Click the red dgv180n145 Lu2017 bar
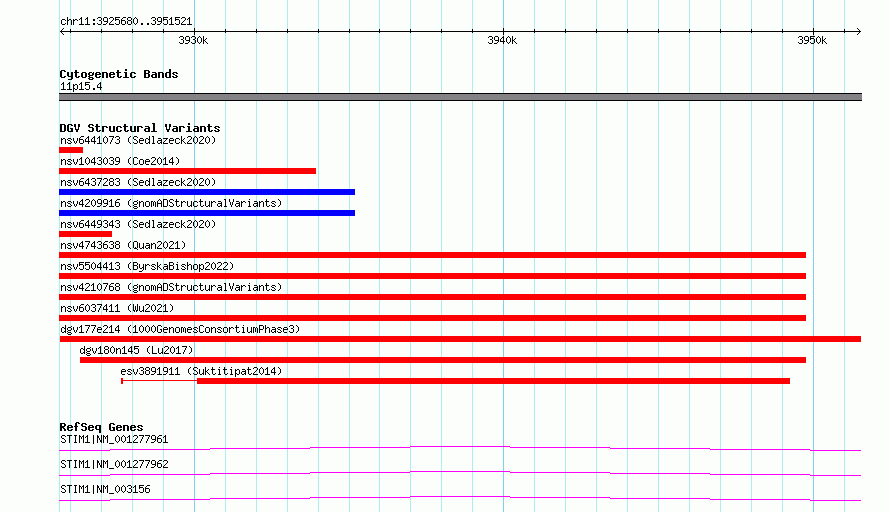 tap(443, 360)
